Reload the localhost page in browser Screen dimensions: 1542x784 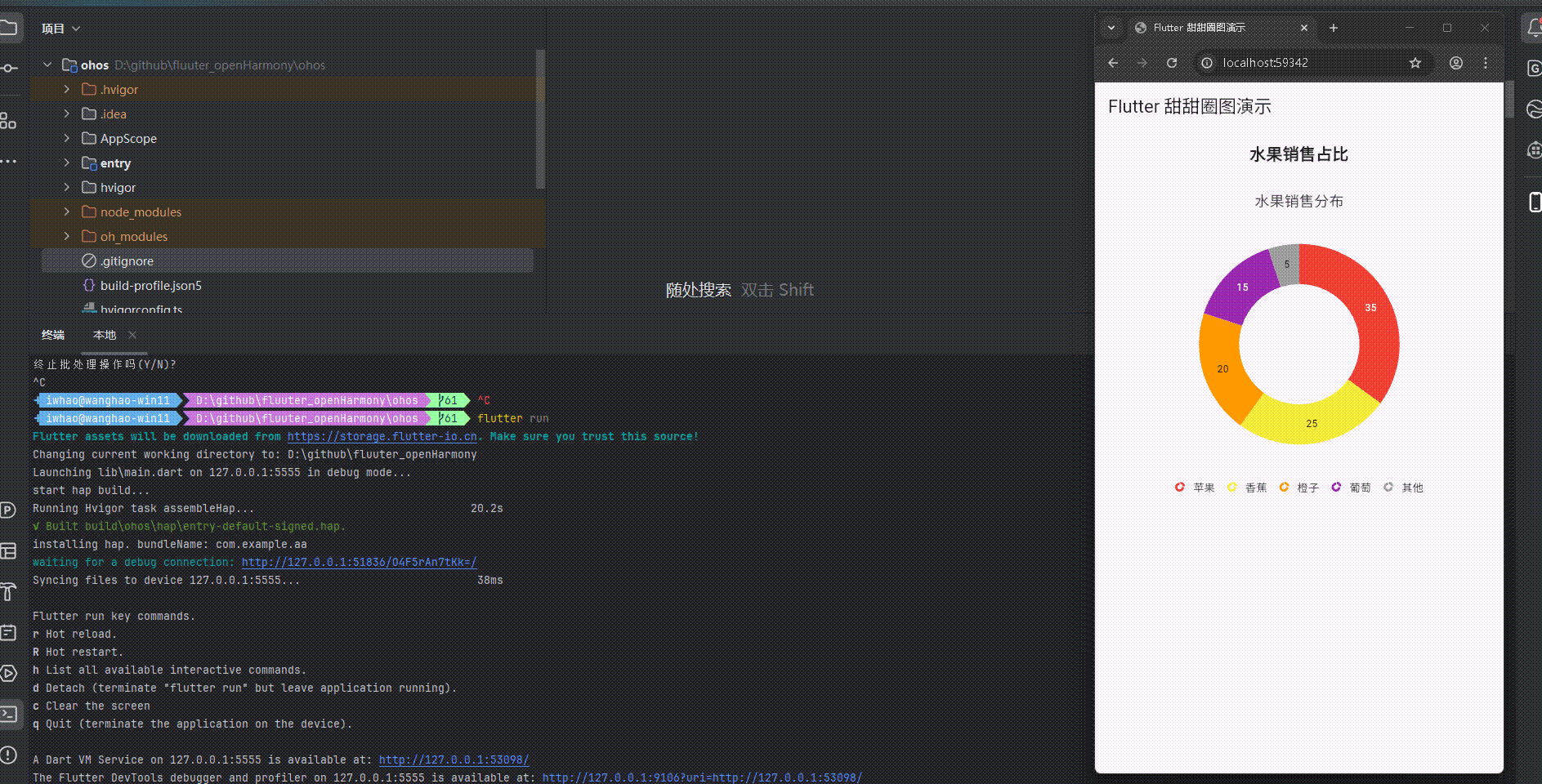coord(1172,63)
